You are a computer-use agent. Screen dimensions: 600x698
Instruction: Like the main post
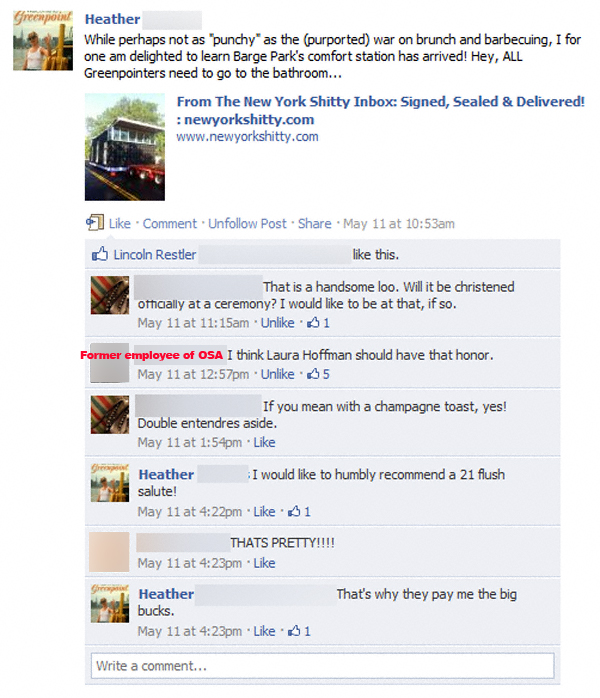[x=120, y=223]
